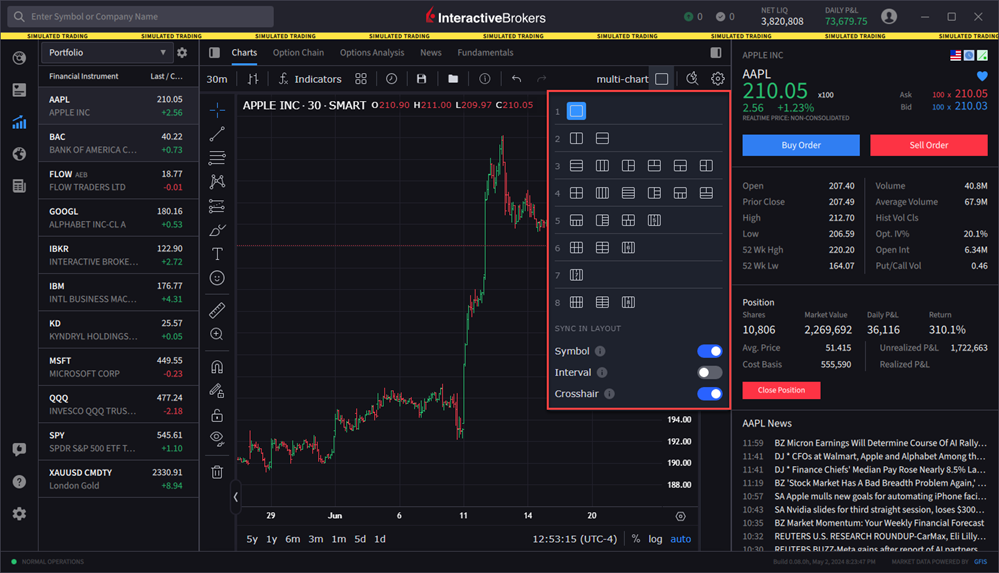The height and width of the screenshot is (573, 999).
Task: Click the Buy Order button
Action: click(801, 145)
